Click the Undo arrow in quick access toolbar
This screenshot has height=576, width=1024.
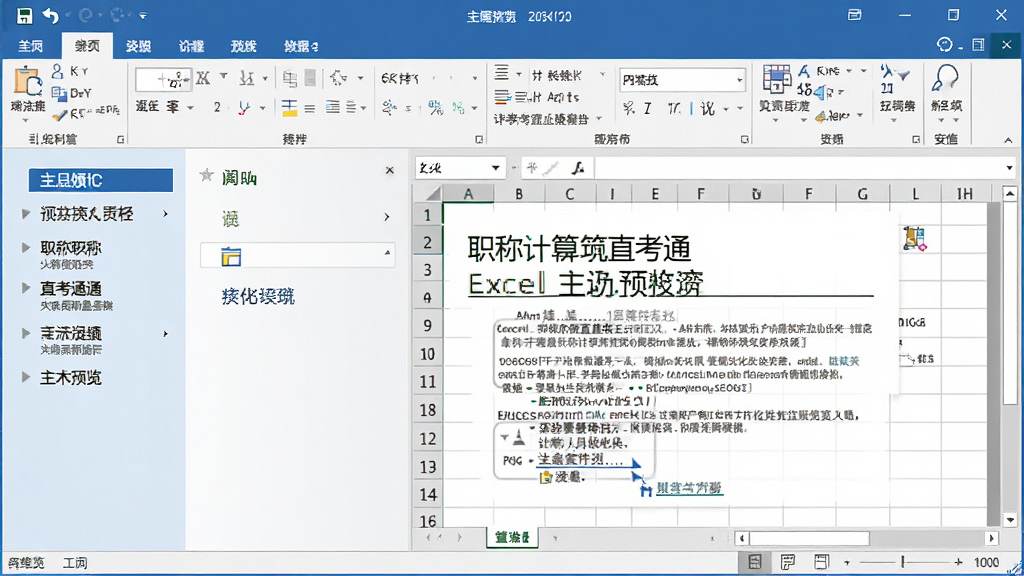50,15
